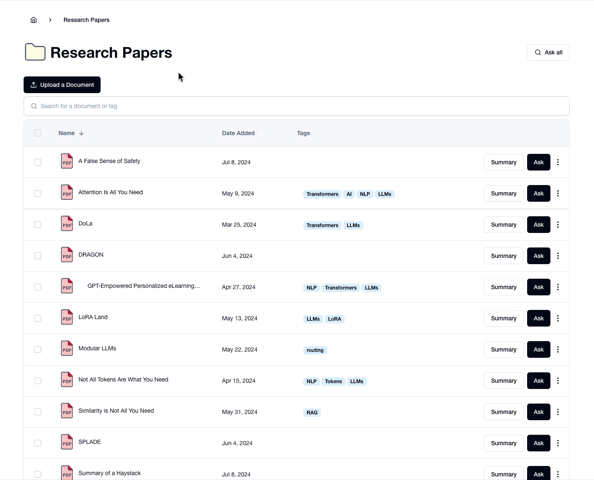The width and height of the screenshot is (594, 480).
Task: Open more options menu for SPLADE
Action: (x=558, y=443)
